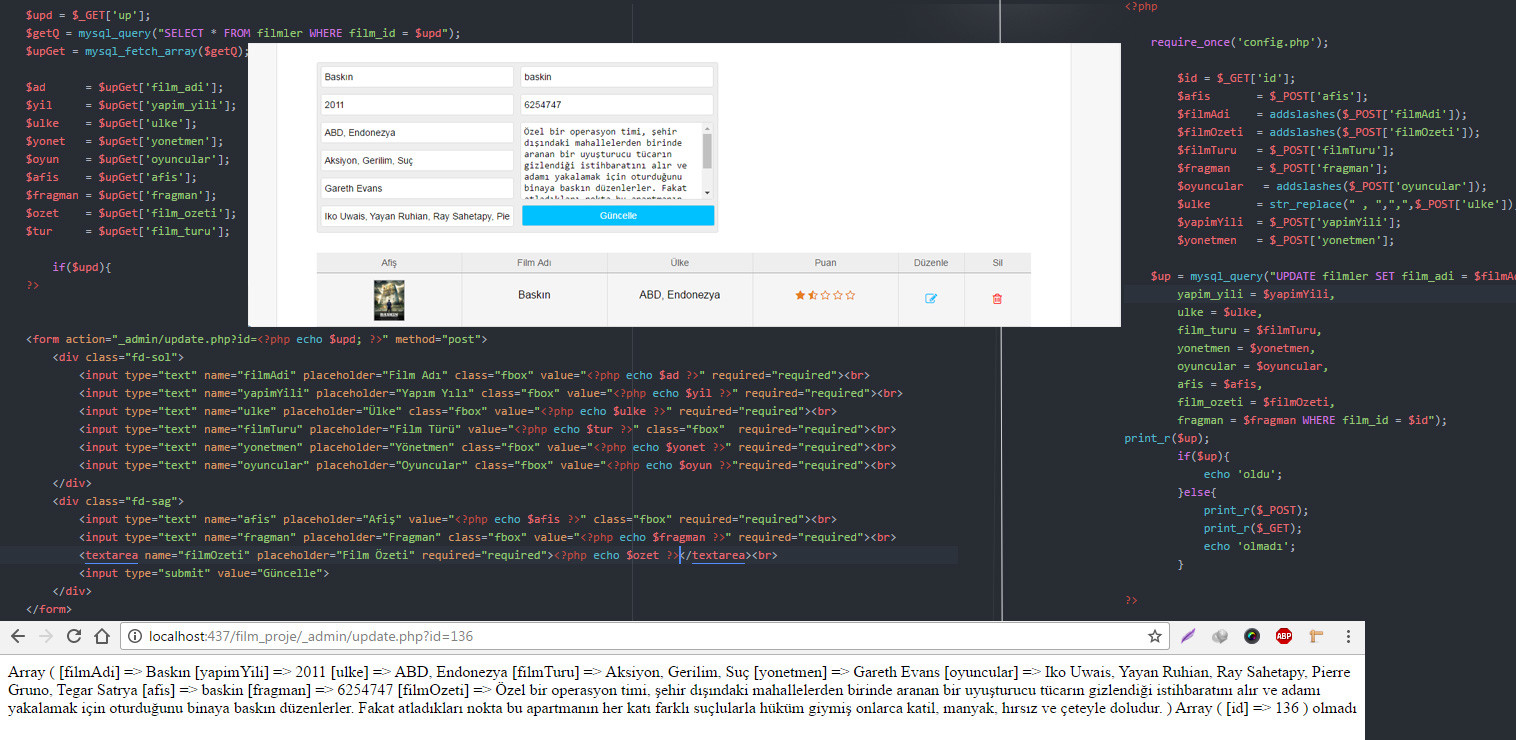Image resolution: width=1516 pixels, height=740 pixels.
Task: Open the Adblock Plus extension
Action: point(1284,636)
